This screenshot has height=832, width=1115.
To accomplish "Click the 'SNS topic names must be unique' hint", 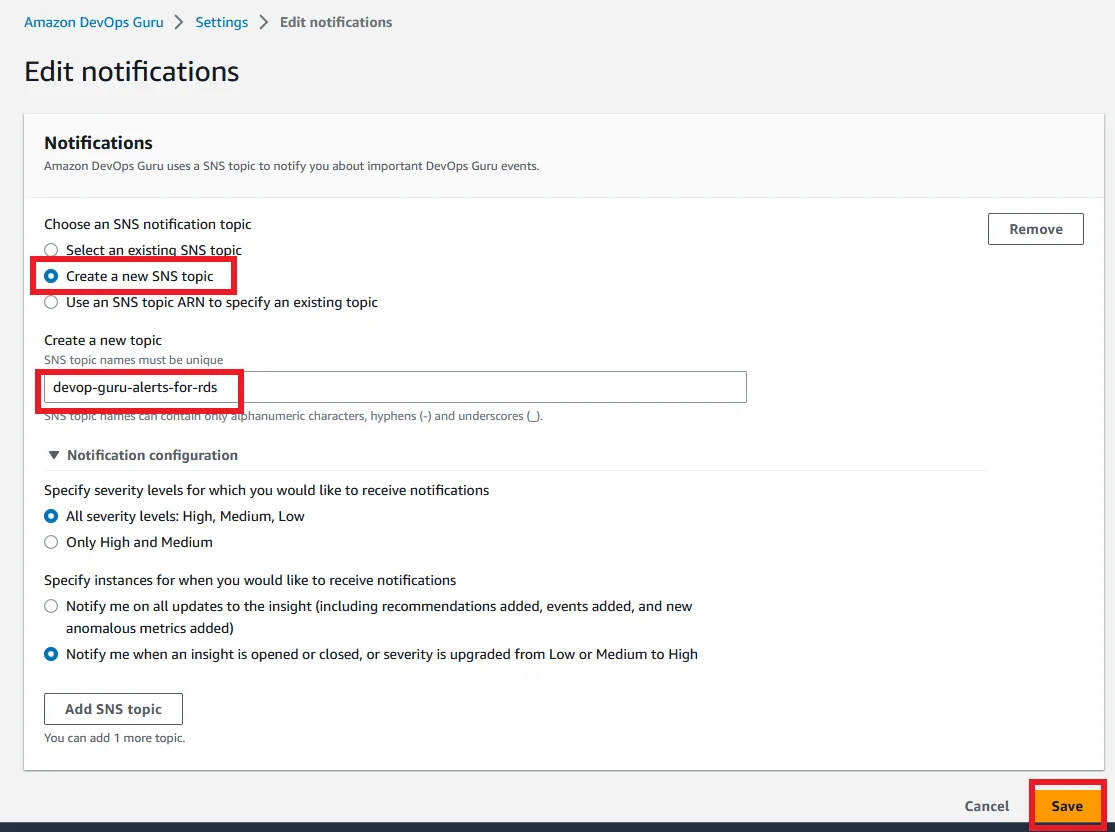I will tap(134, 360).
